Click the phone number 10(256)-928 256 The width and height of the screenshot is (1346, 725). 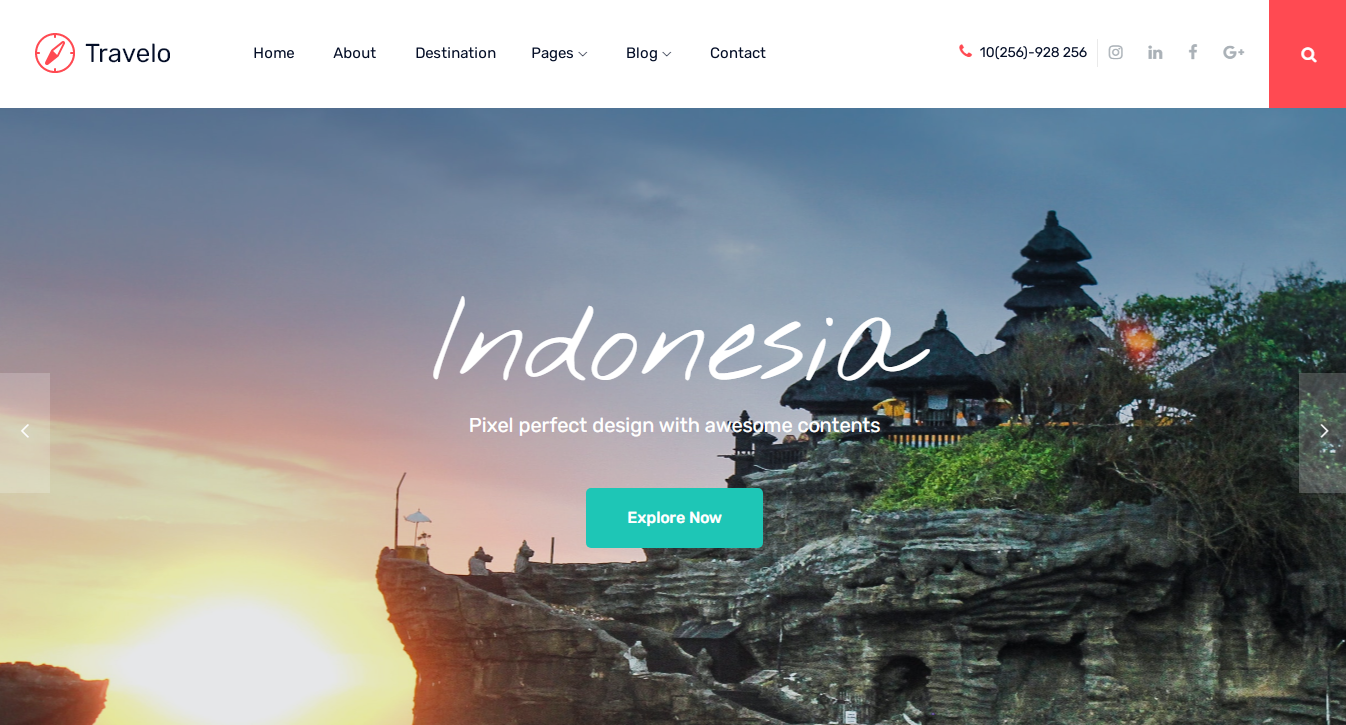(1033, 52)
